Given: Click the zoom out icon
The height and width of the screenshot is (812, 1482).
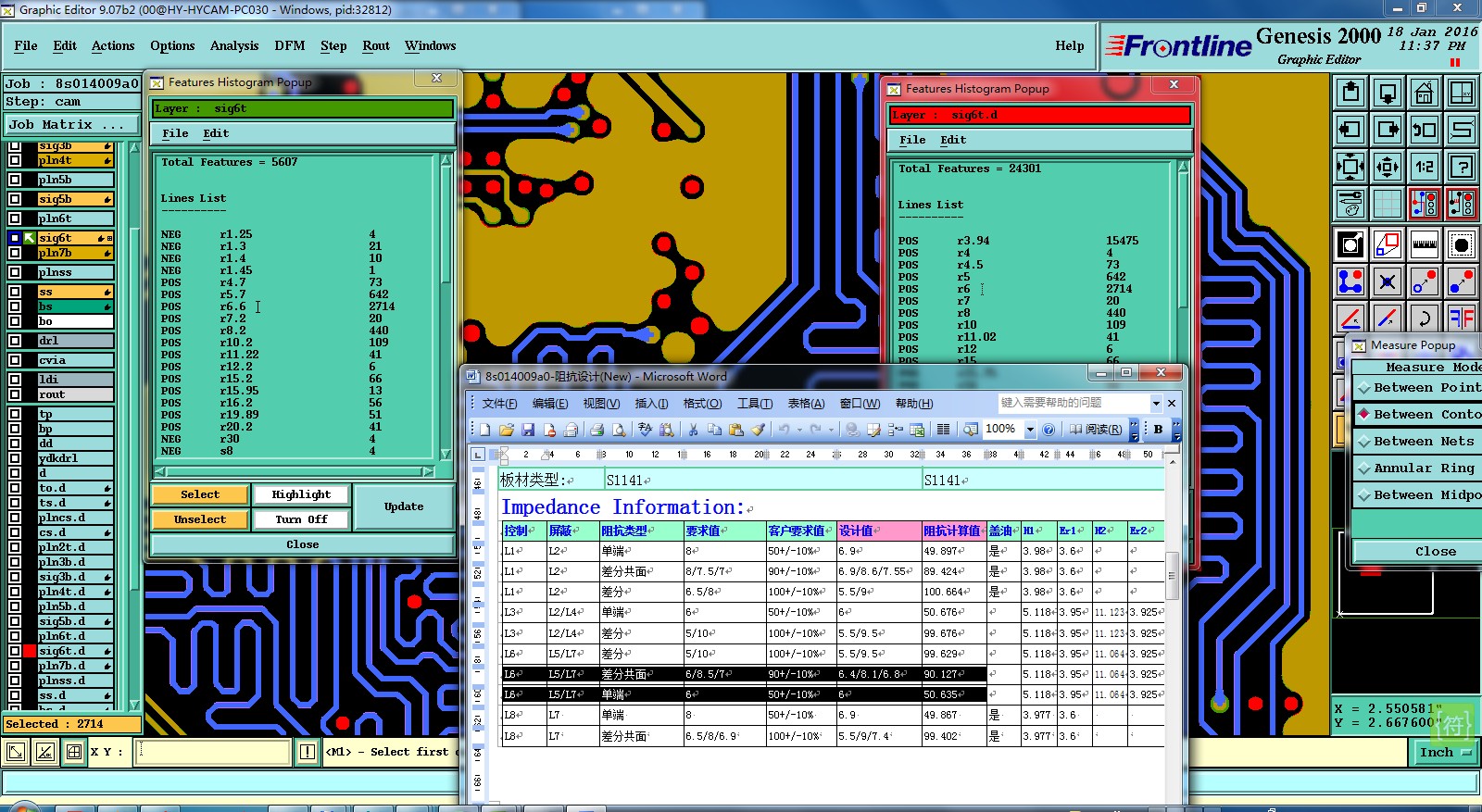Looking at the screenshot, I should (x=1388, y=167).
